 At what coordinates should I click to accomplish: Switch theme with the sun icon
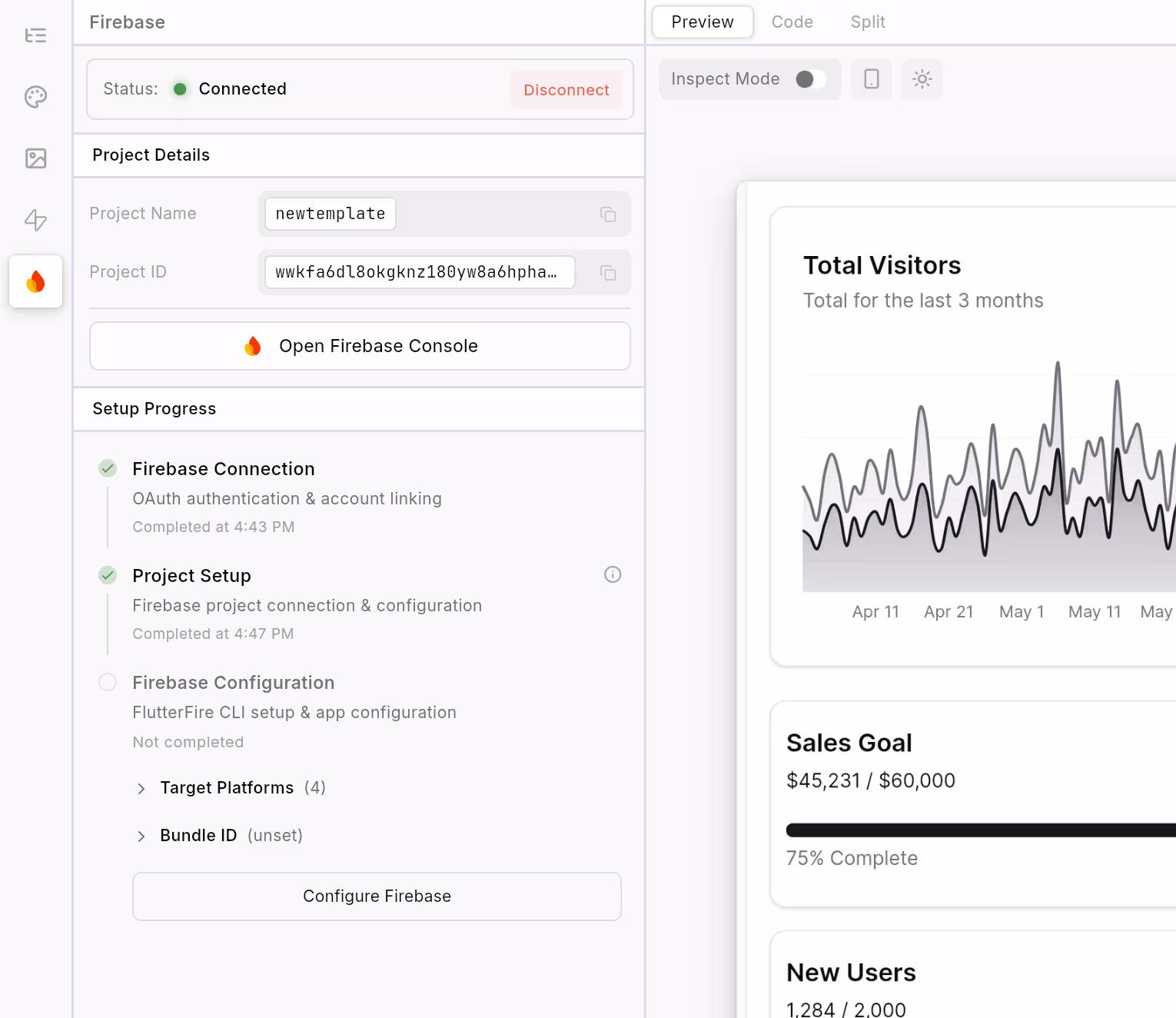(922, 79)
